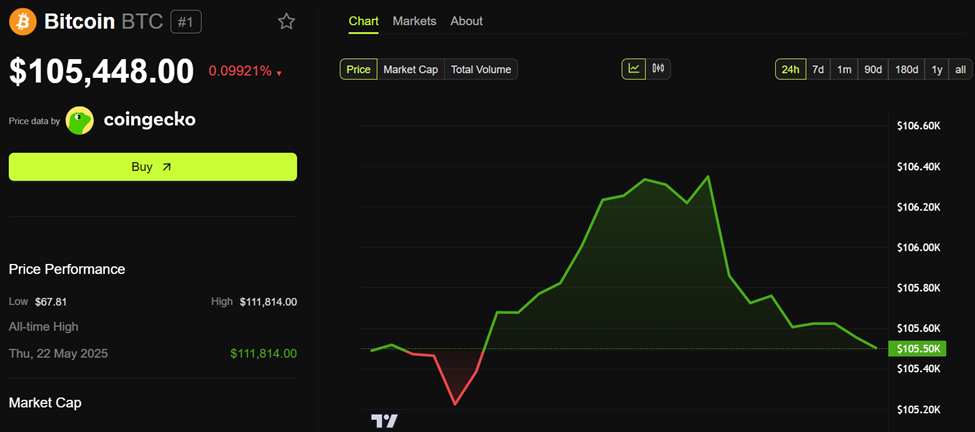Click the $105.60K axis label
Image resolution: width=975 pixels, height=432 pixels.
point(918,328)
